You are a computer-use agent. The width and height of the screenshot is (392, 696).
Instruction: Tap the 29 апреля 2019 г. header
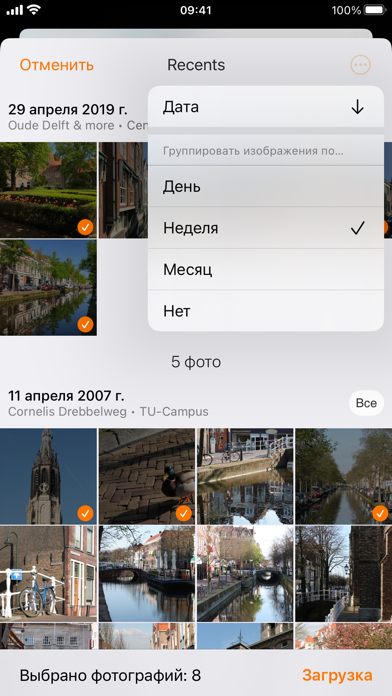coord(67,109)
